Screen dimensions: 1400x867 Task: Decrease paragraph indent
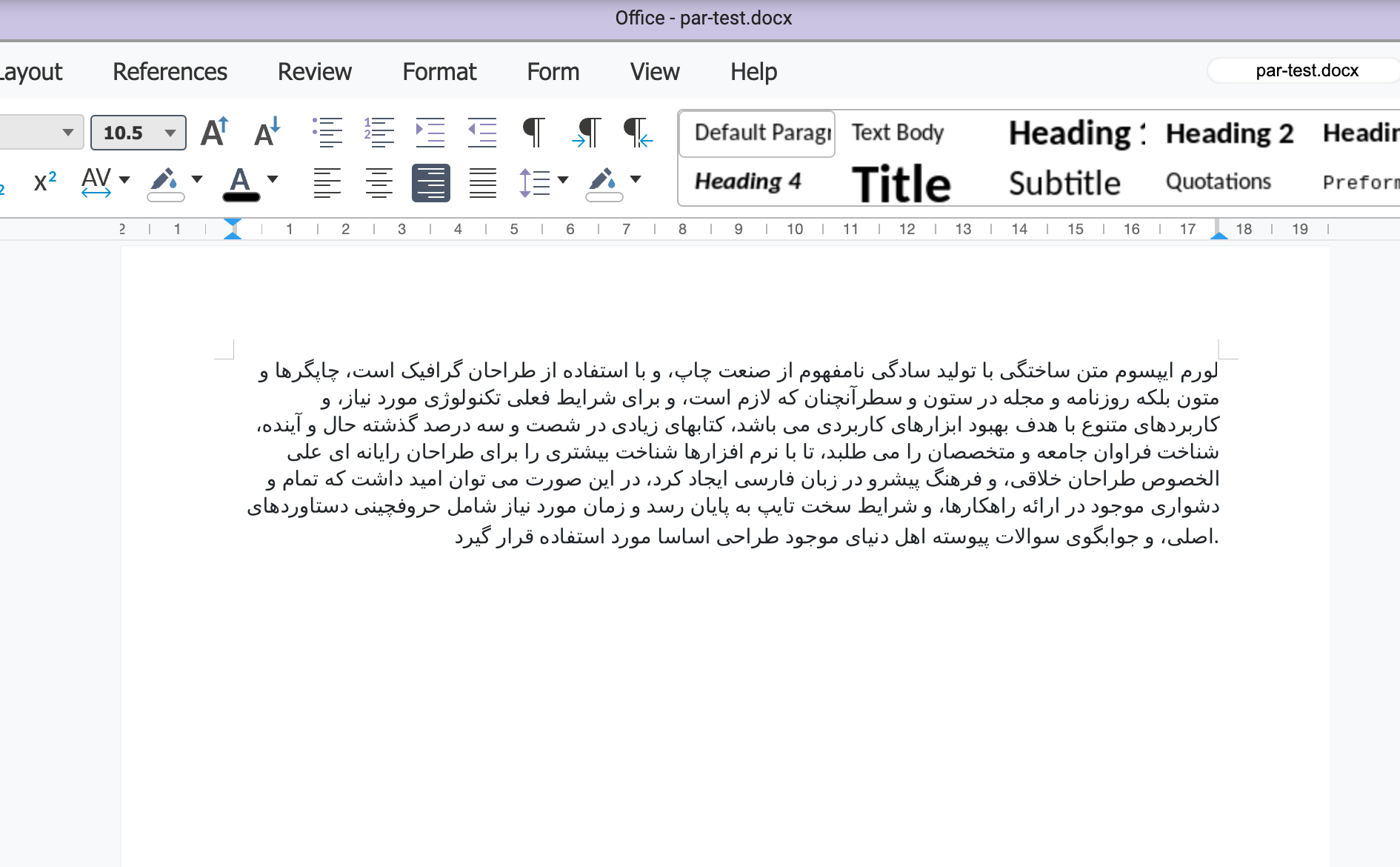[482, 133]
